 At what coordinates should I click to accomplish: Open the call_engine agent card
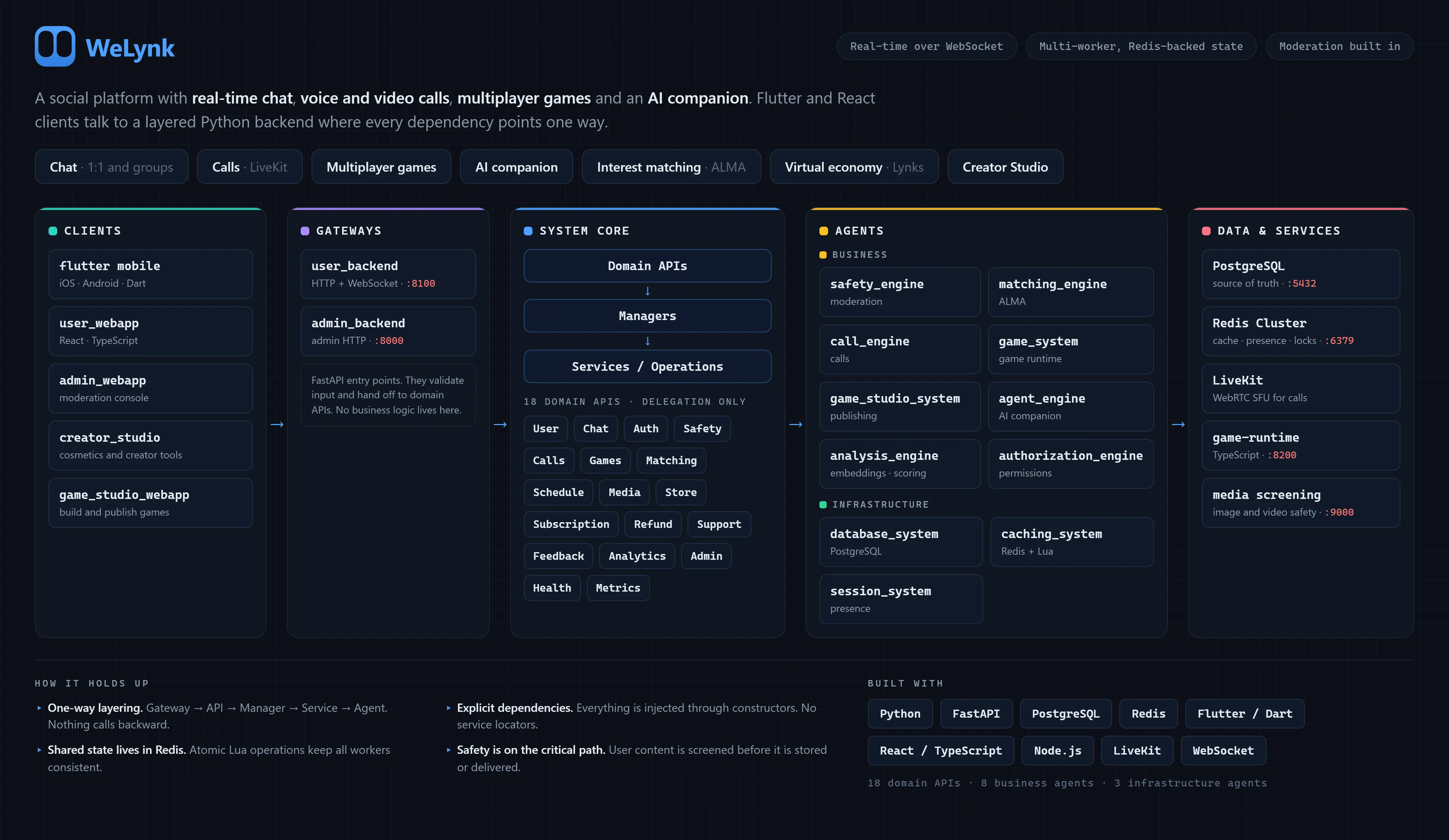pos(900,349)
